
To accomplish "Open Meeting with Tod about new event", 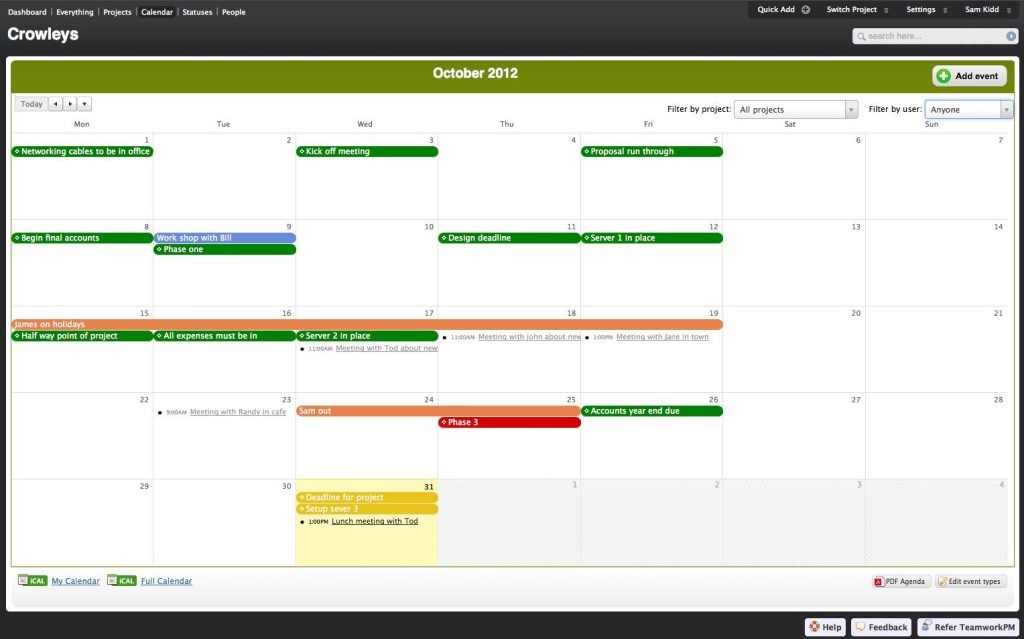I will tap(387, 348).
